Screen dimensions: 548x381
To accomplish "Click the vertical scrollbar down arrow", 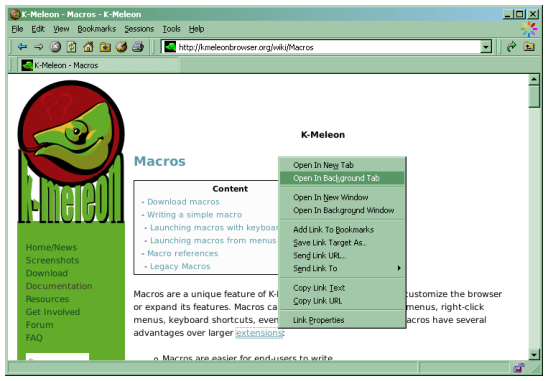I will tap(534, 354).
